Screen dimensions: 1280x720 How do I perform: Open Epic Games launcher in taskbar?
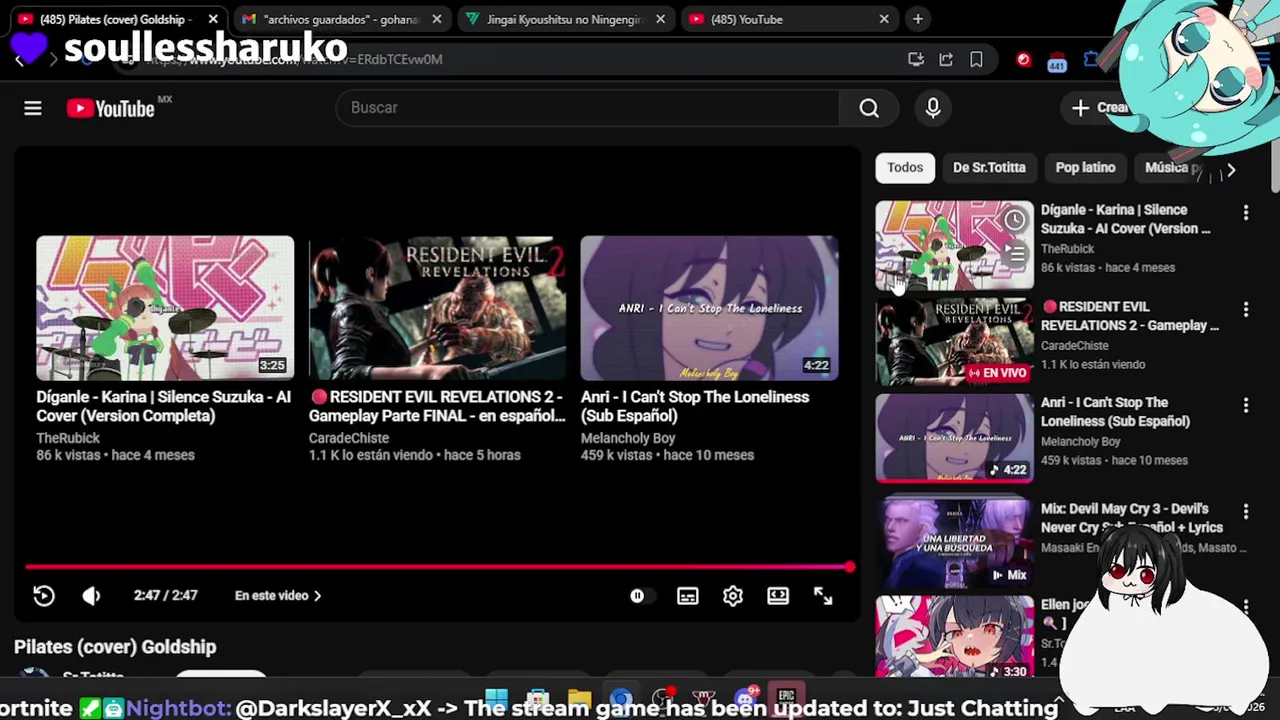(x=787, y=698)
